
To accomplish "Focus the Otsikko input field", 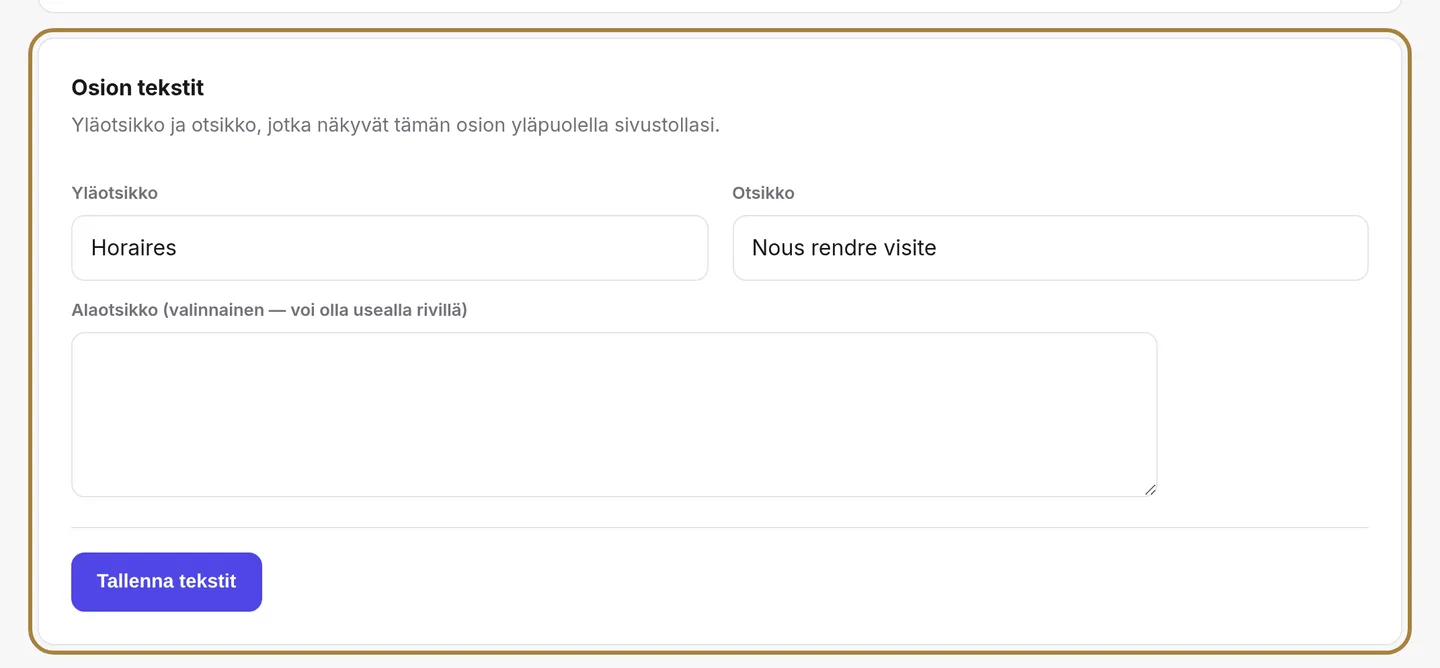I will point(1050,248).
